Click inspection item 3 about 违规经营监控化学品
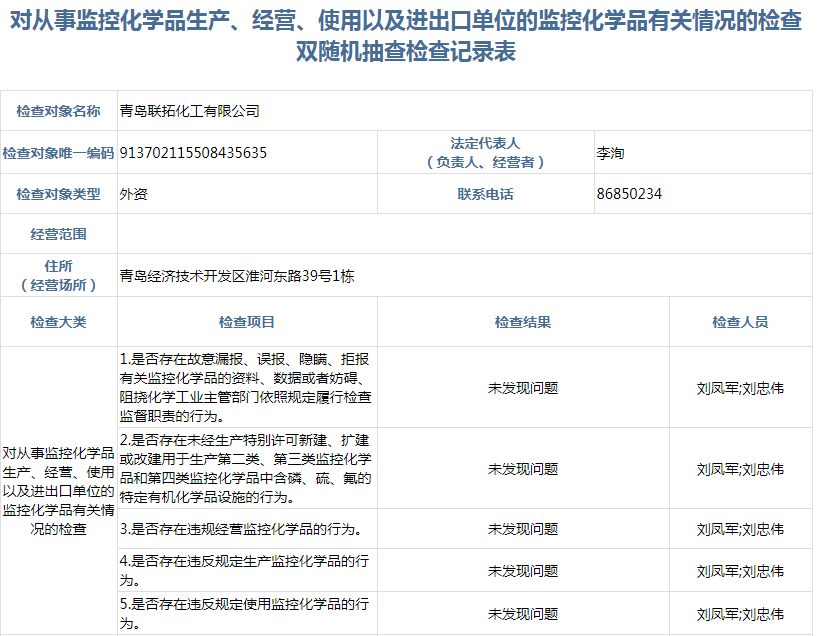The height and width of the screenshot is (636, 836). pos(240,529)
